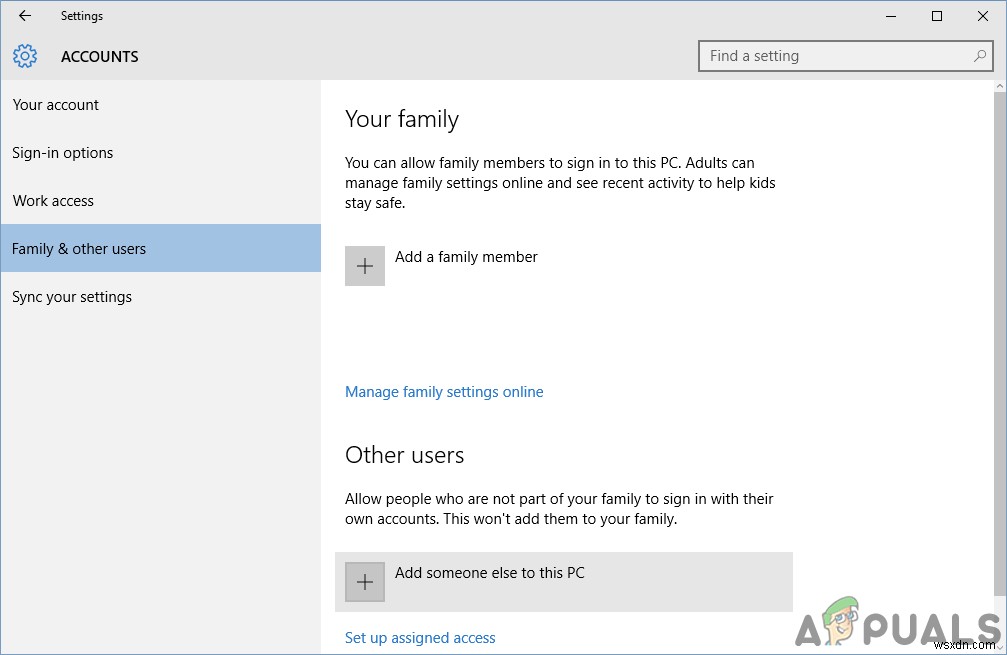Open the Work access section
Viewport: 1007px width, 655px height.
161,201
